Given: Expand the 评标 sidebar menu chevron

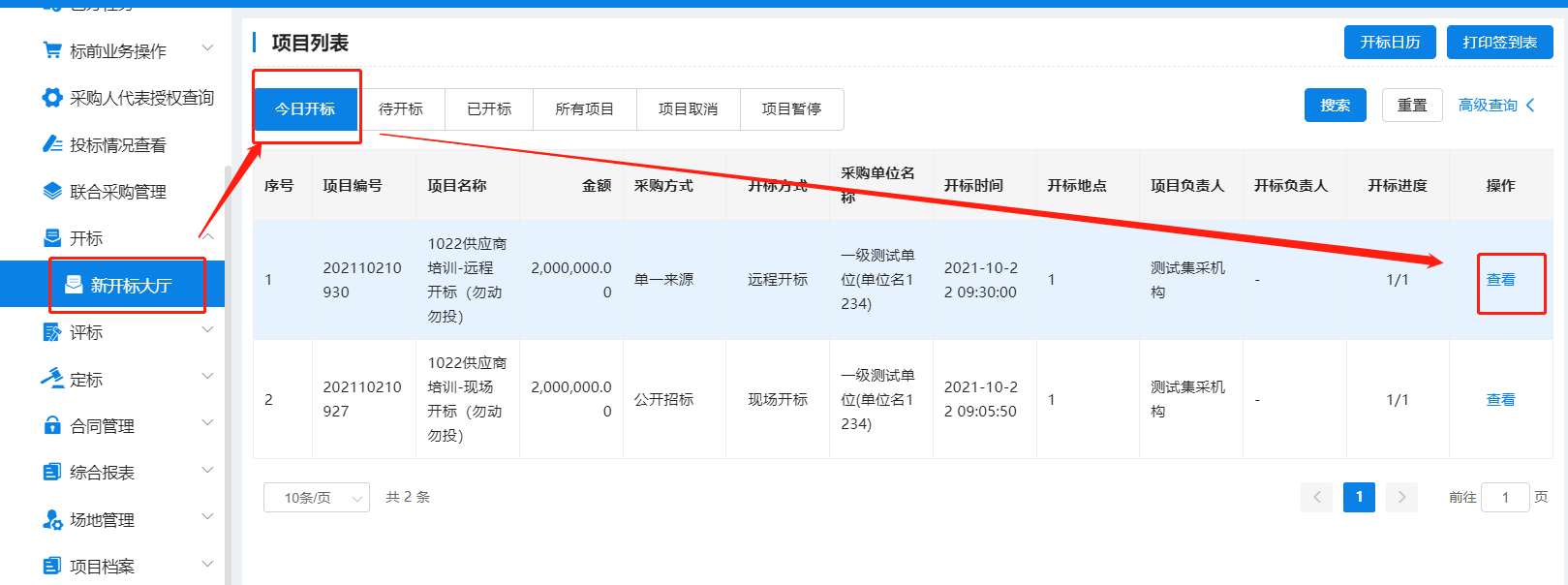Looking at the screenshot, I should coord(206,331).
